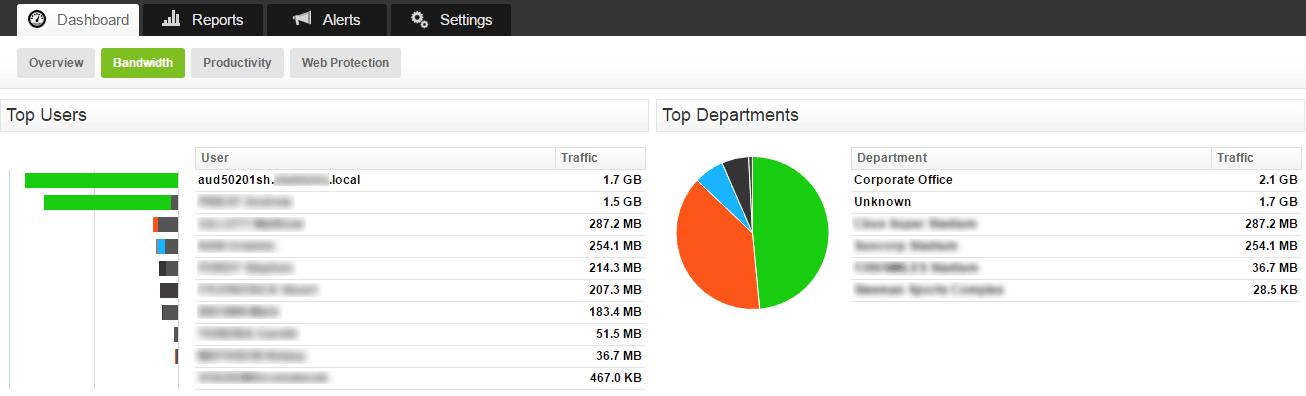Click the 1.7 GB user traffic value
The width and height of the screenshot is (1306, 396).
point(623,180)
